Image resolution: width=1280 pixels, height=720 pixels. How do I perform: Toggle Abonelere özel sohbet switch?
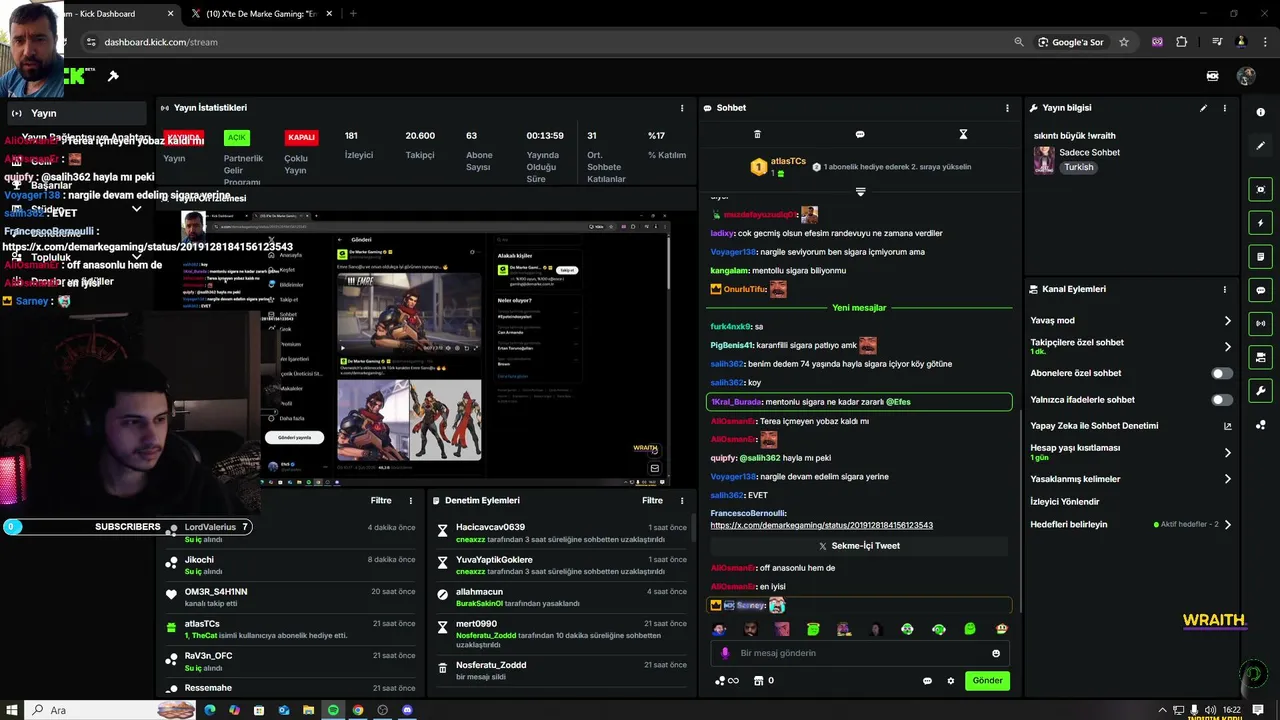1222,373
